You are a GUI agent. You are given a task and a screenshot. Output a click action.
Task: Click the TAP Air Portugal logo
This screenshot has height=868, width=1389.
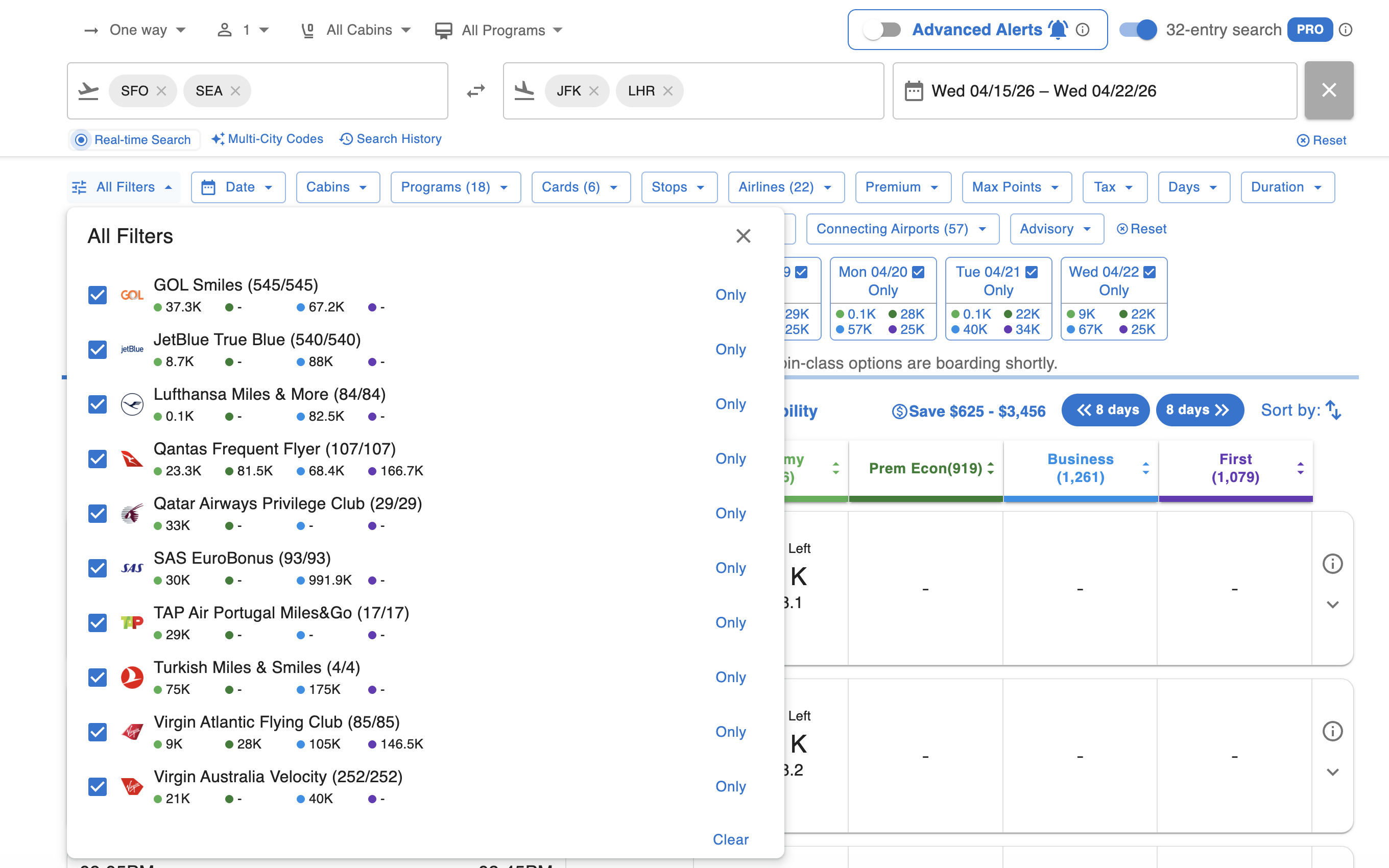(x=132, y=622)
